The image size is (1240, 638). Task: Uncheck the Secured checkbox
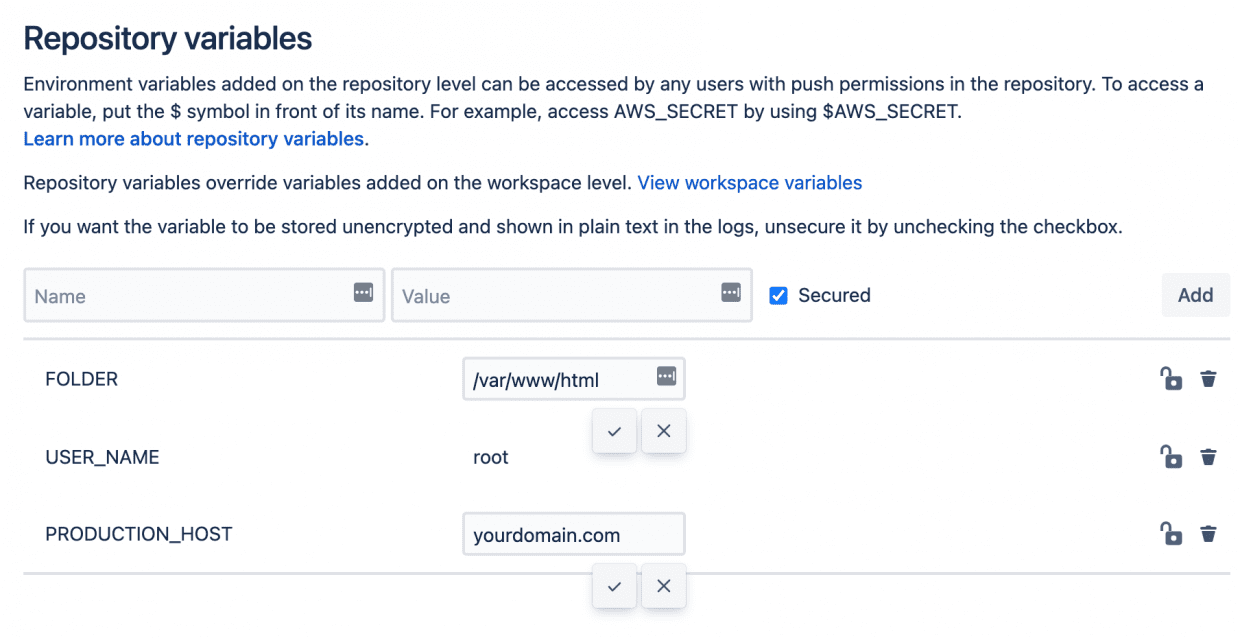click(778, 295)
